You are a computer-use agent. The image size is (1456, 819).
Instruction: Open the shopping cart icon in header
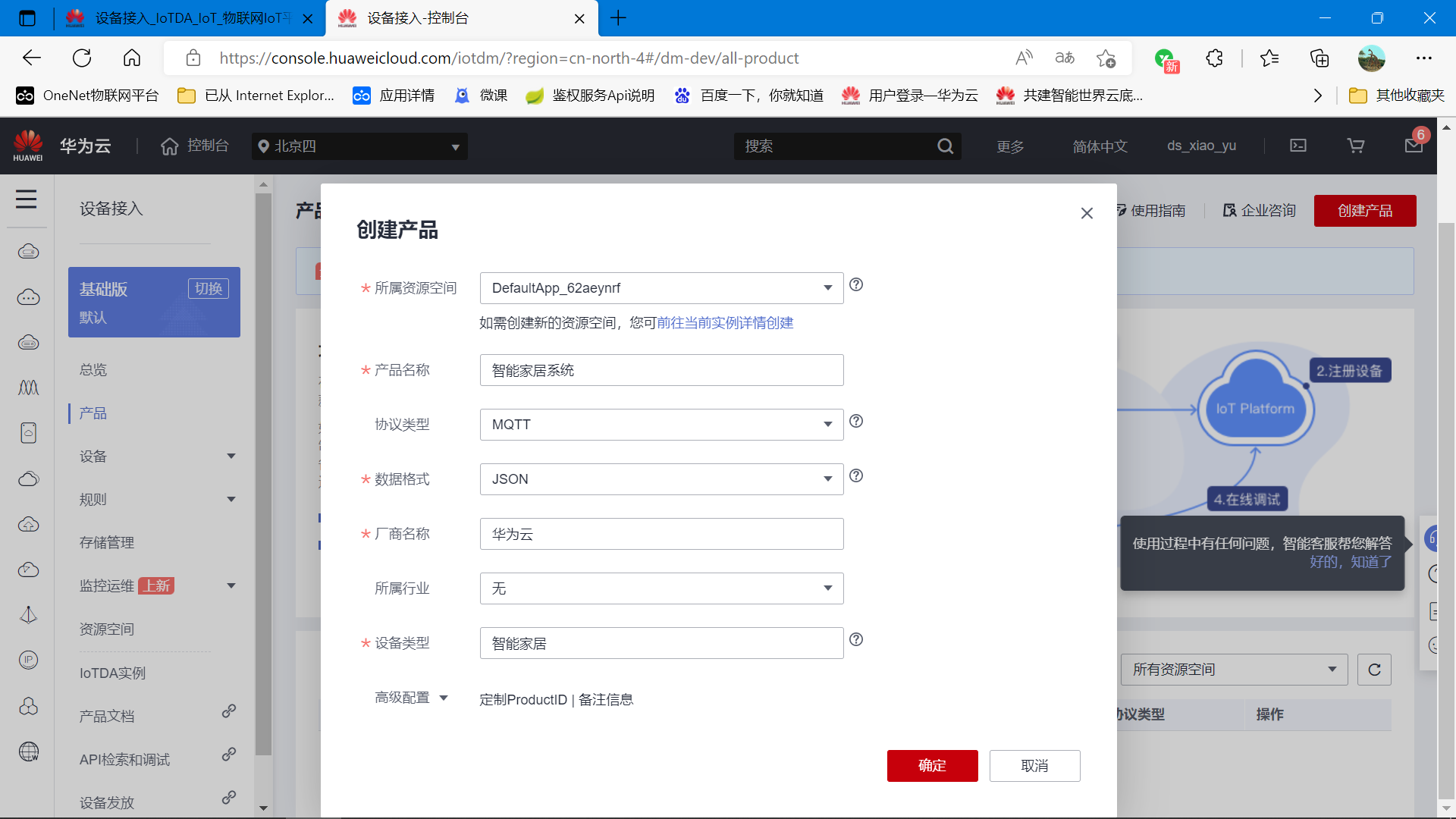1356,146
